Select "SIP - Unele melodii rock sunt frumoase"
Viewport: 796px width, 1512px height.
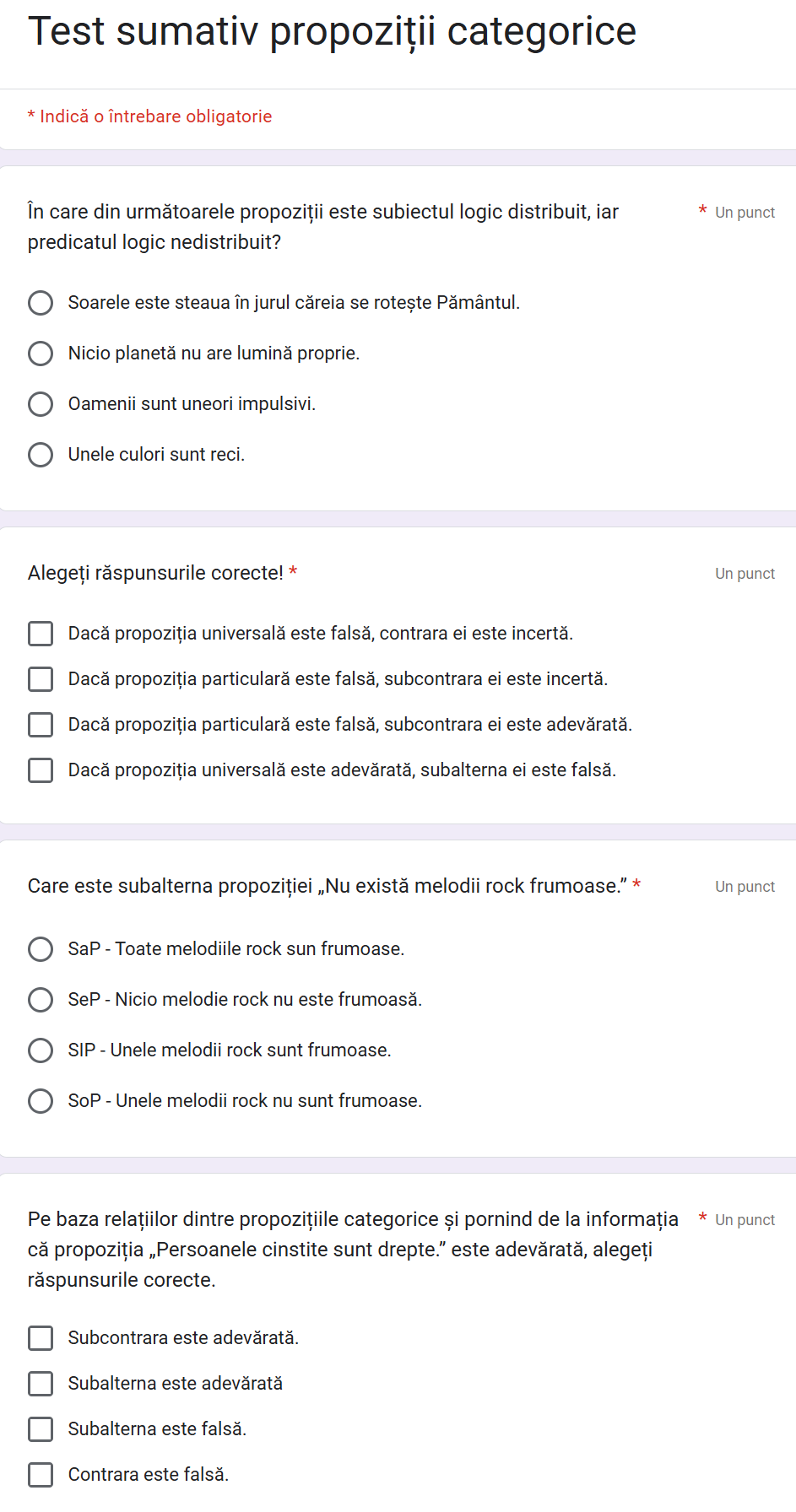41,1050
